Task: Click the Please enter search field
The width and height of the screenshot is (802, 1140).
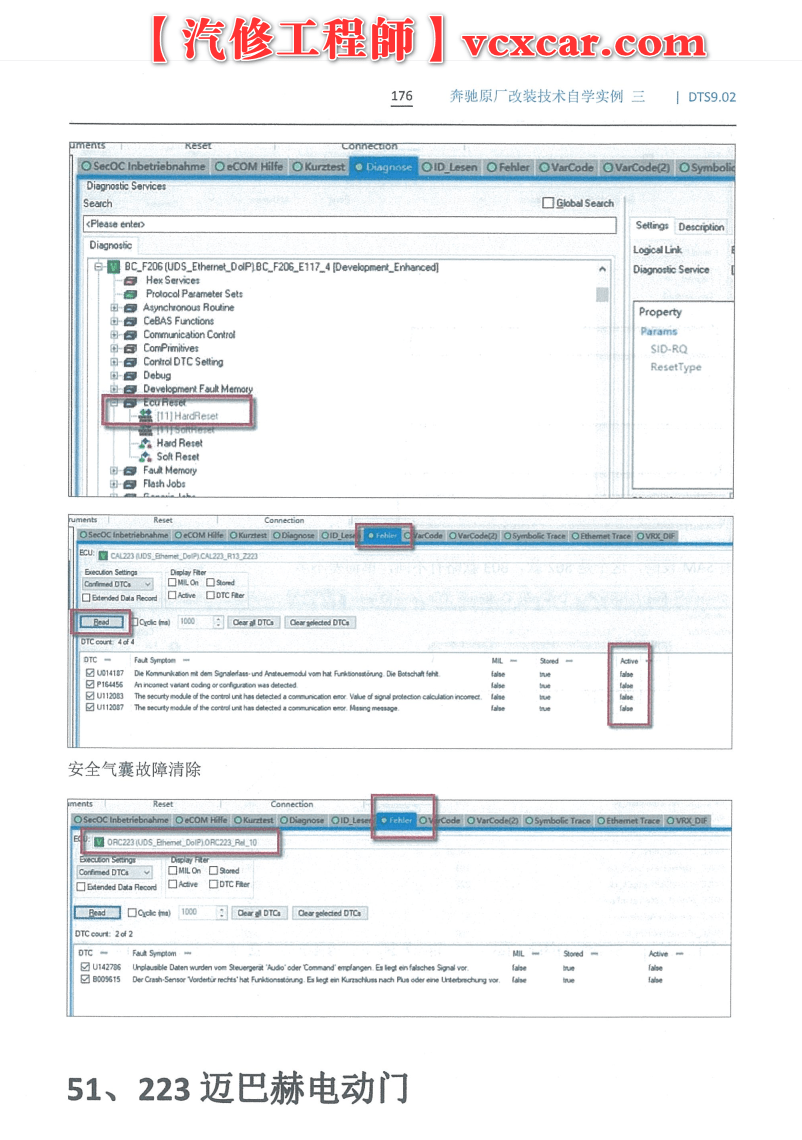Action: pos(349,225)
